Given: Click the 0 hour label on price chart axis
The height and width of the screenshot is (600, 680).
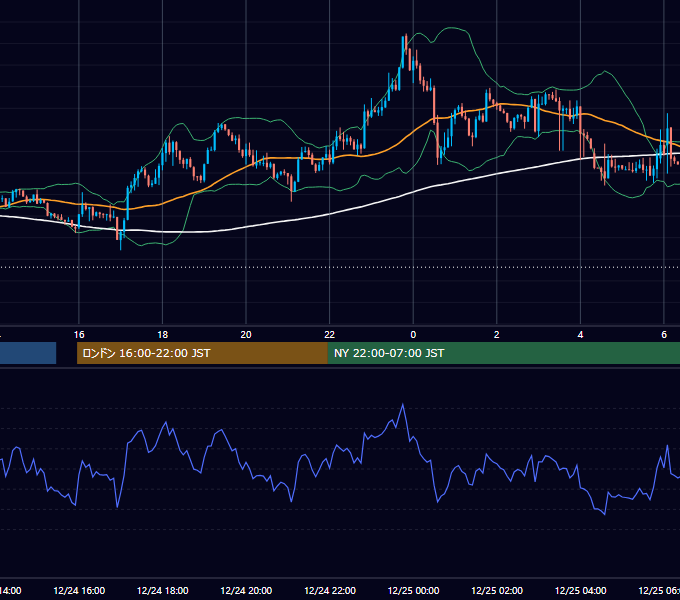Looking at the screenshot, I should coord(413,335).
